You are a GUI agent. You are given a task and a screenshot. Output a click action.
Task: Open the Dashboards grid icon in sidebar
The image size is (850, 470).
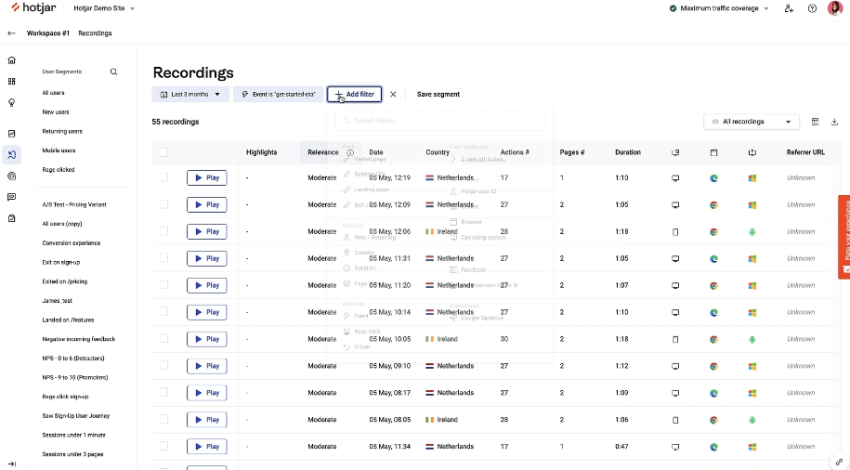coord(11,81)
